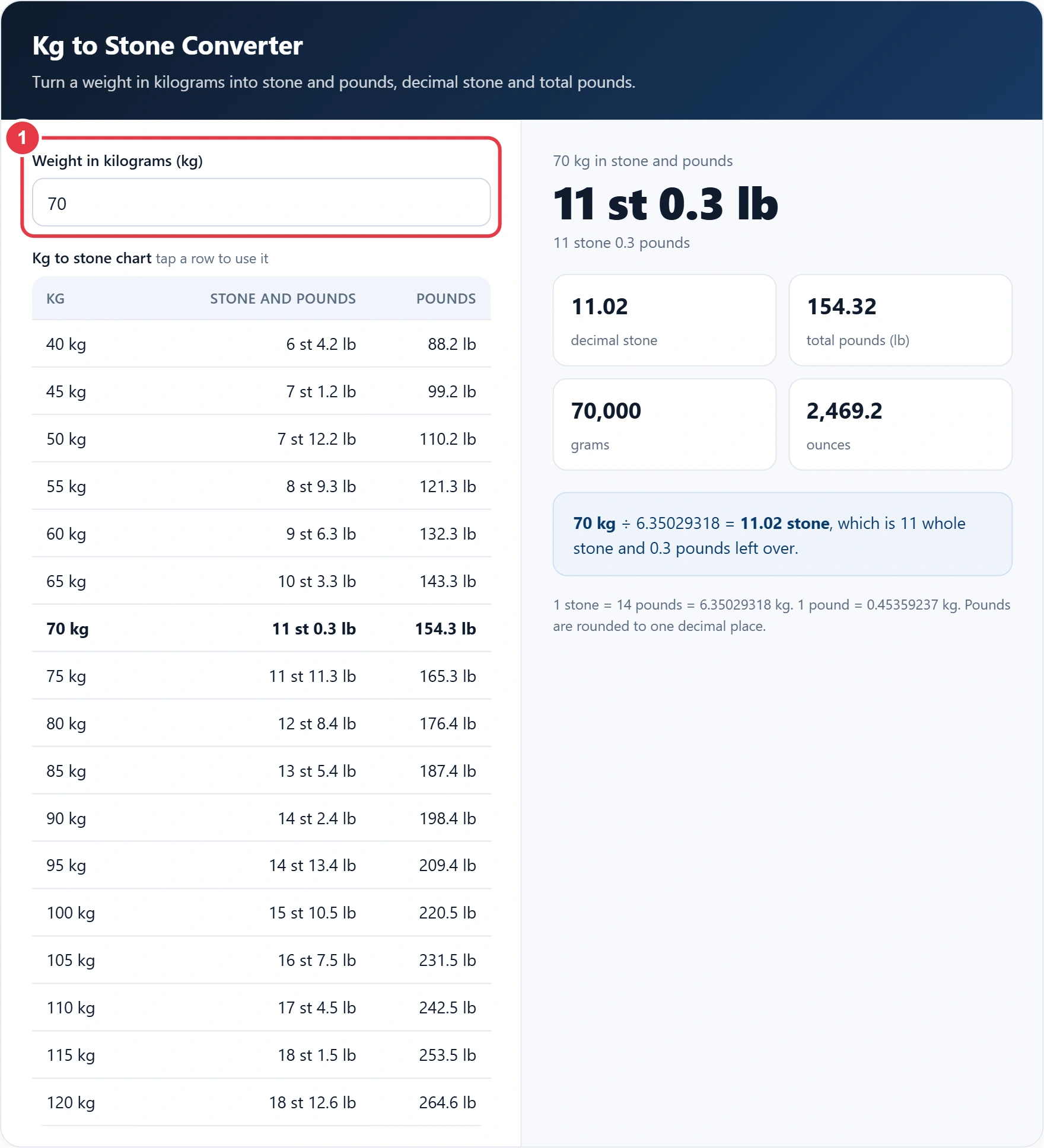Click the highlighted 70 kg row
Image resolution: width=1044 pixels, height=1148 pixels.
pyautogui.click(x=261, y=629)
